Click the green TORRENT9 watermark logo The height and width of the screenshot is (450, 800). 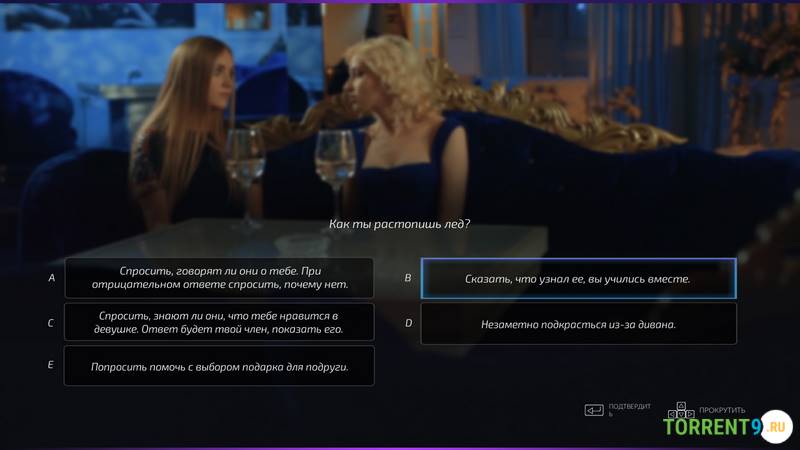click(713, 427)
